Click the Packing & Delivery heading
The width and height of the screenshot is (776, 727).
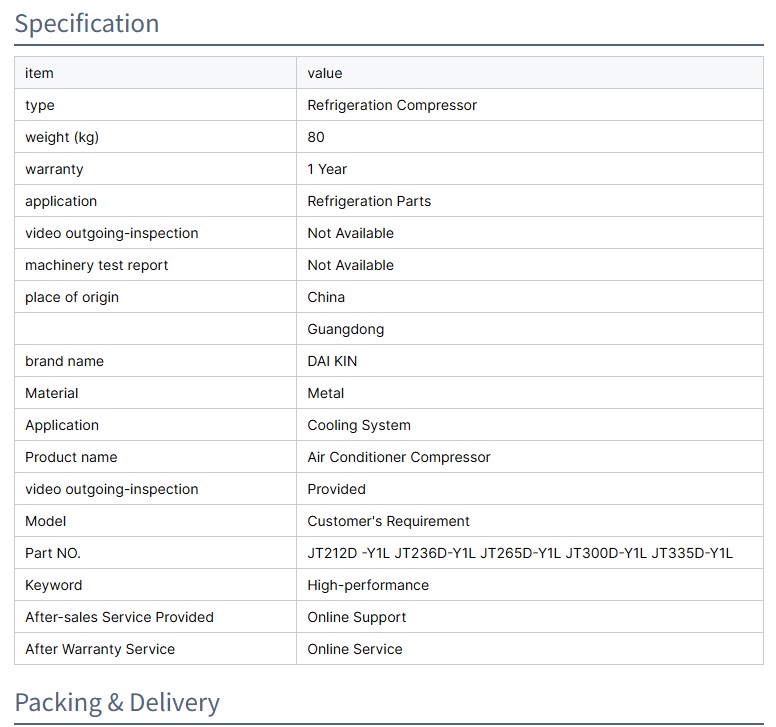[117, 702]
